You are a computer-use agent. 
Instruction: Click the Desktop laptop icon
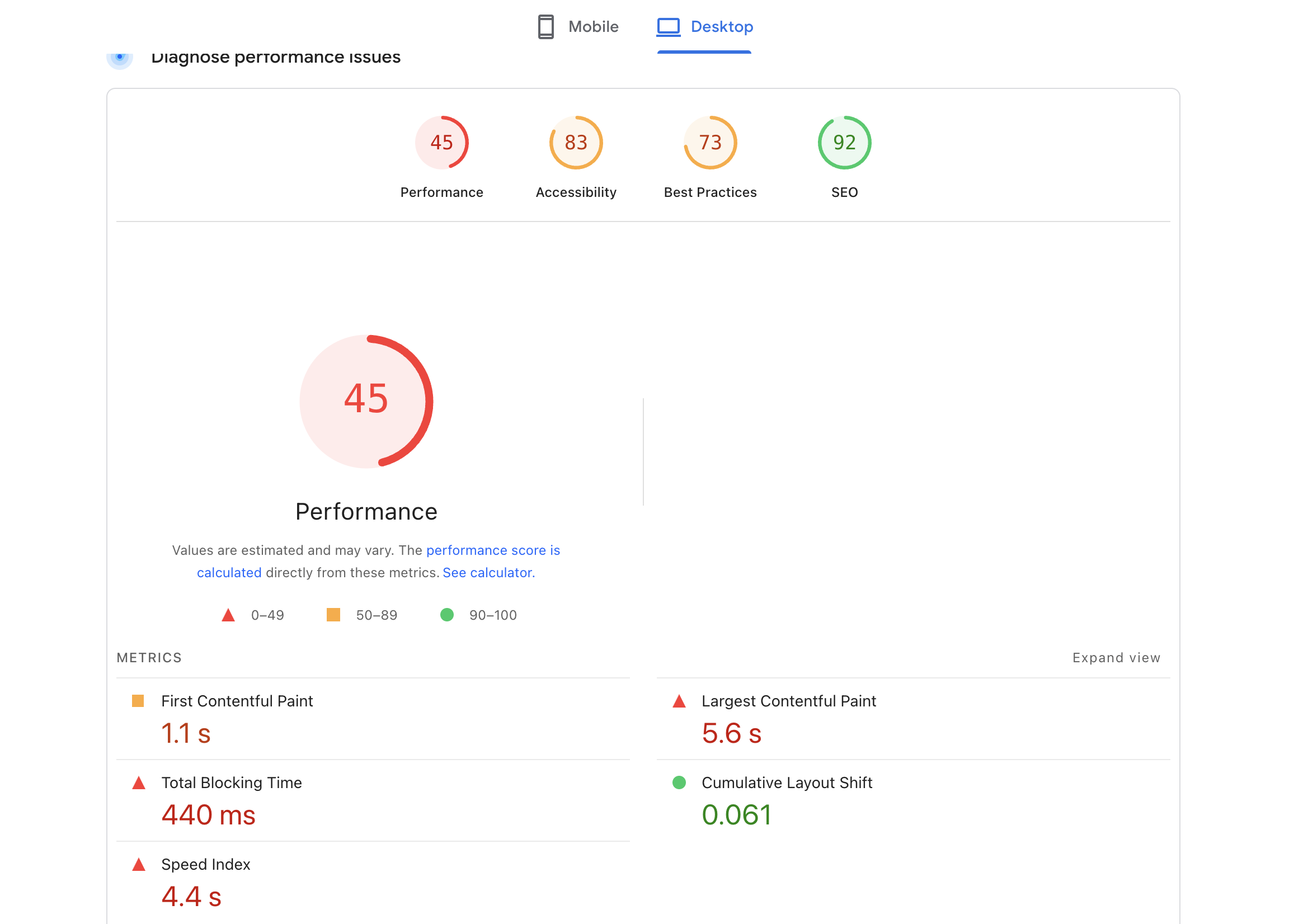click(669, 27)
